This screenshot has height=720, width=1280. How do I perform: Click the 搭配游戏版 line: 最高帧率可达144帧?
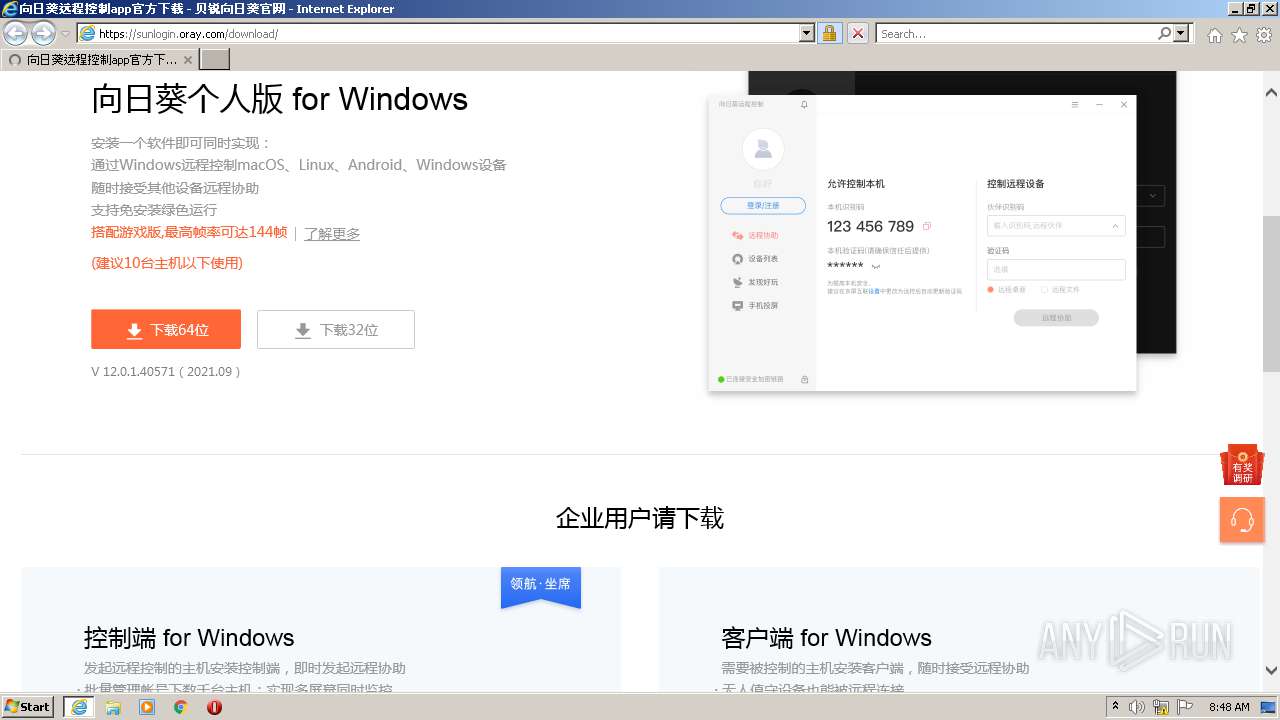[x=189, y=232]
